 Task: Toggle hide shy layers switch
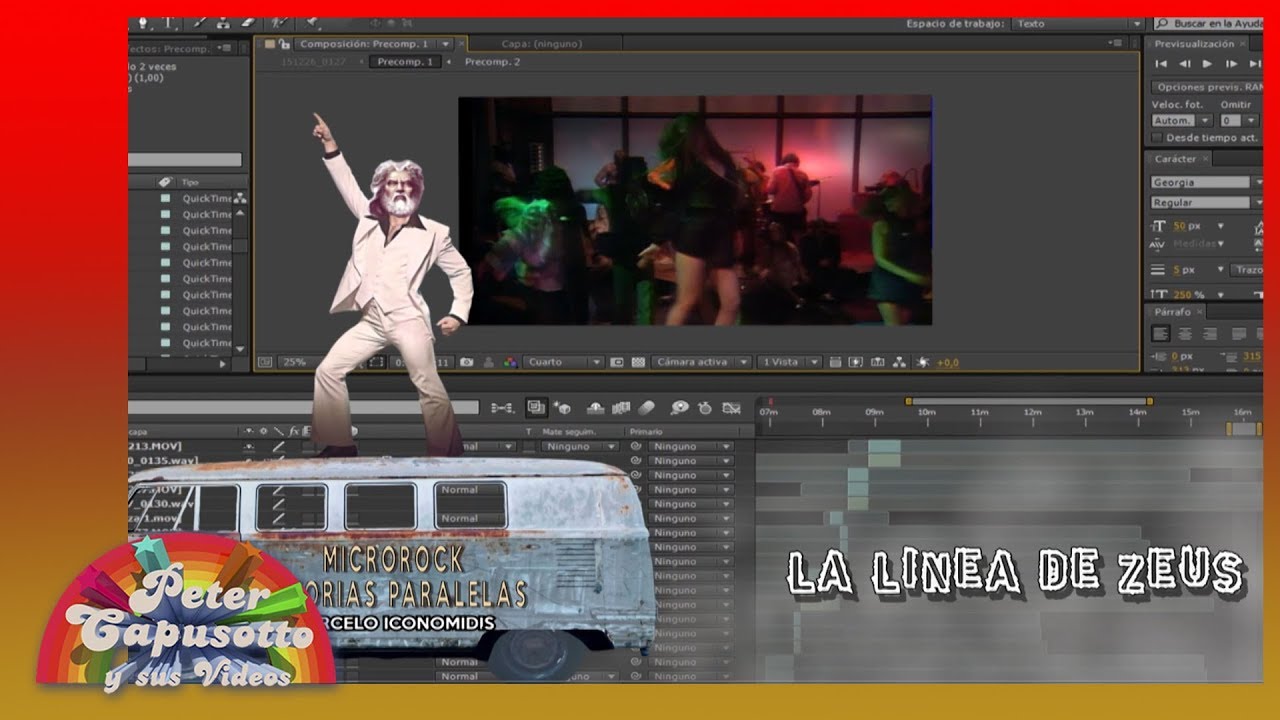click(595, 408)
